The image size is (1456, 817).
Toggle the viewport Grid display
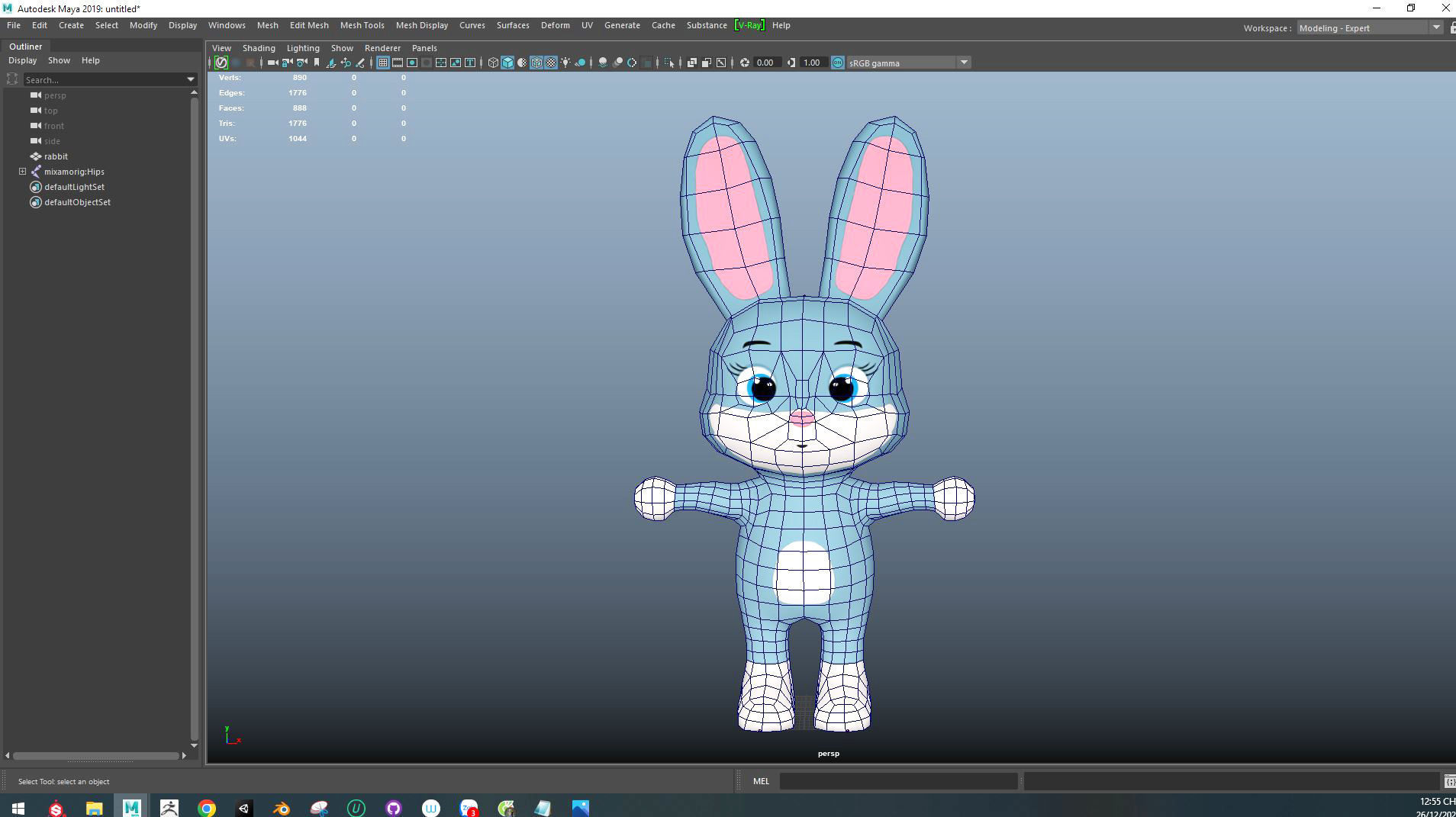coord(383,63)
